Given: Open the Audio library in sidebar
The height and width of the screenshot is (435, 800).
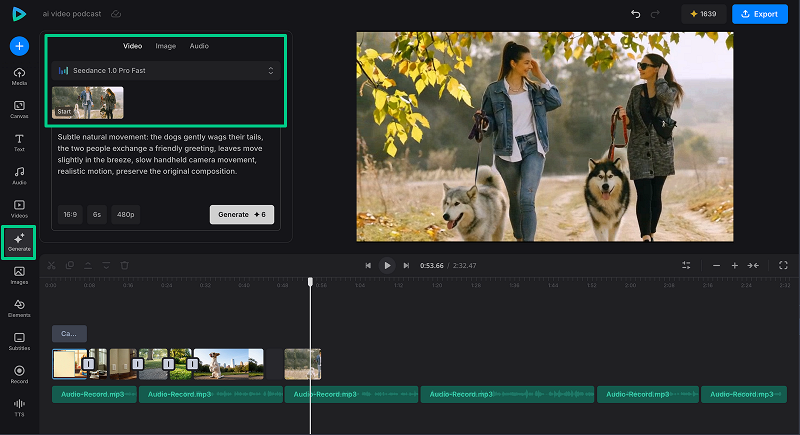Looking at the screenshot, I should [x=19, y=176].
